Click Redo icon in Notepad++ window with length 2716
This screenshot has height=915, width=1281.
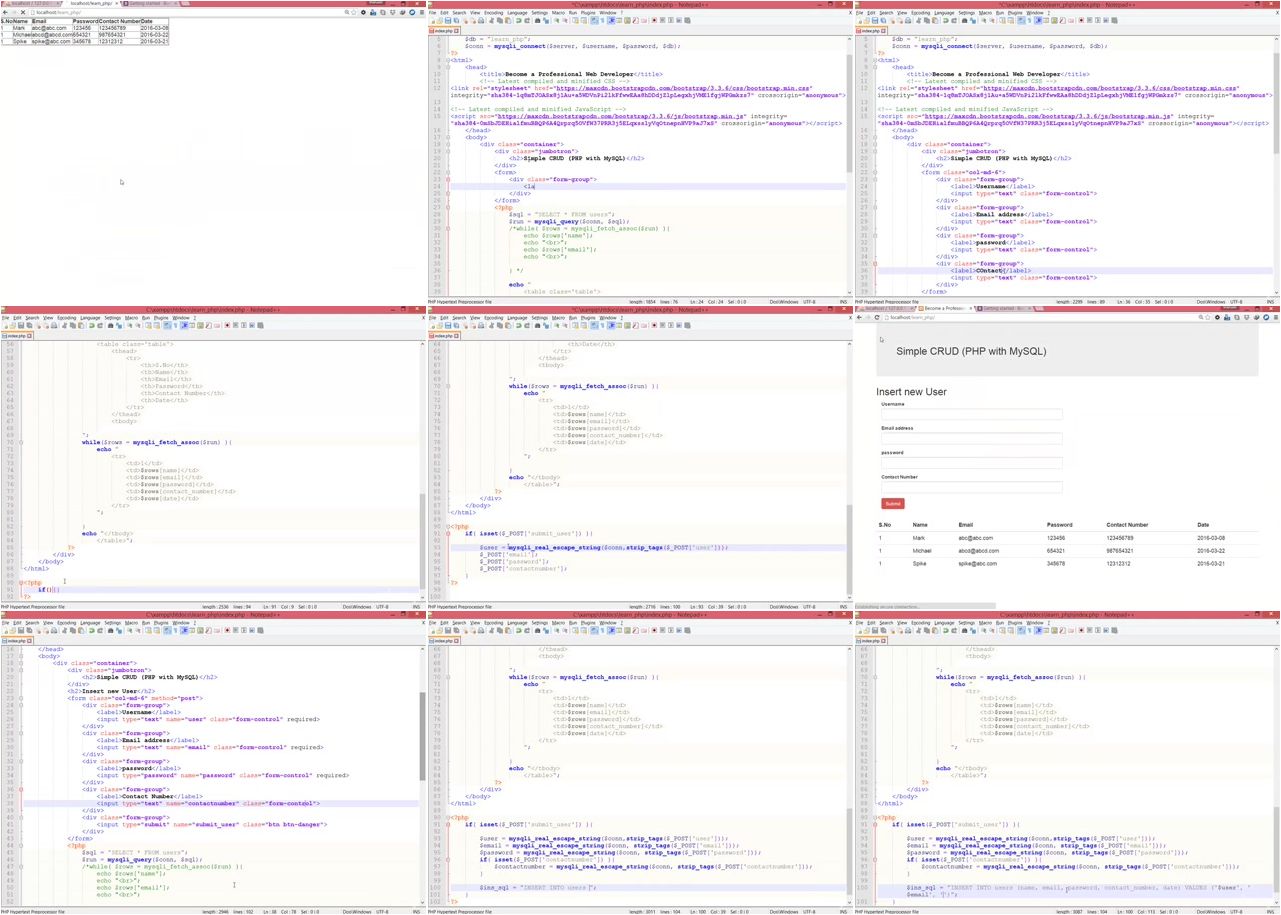tap(527, 325)
